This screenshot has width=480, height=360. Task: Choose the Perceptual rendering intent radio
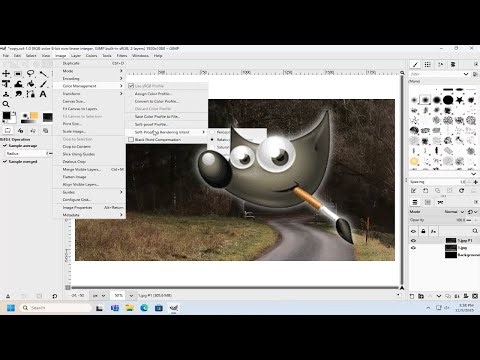pos(212,132)
